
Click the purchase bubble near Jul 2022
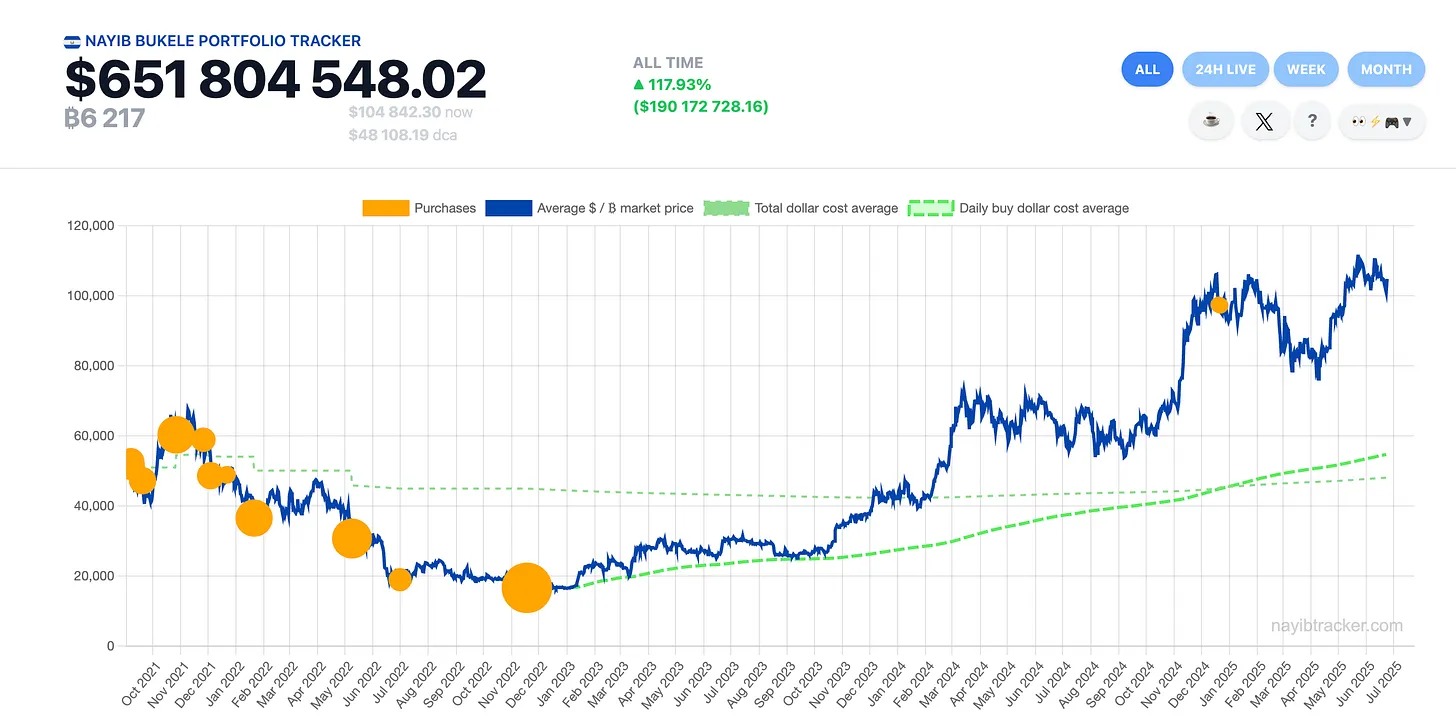pyautogui.click(x=400, y=579)
